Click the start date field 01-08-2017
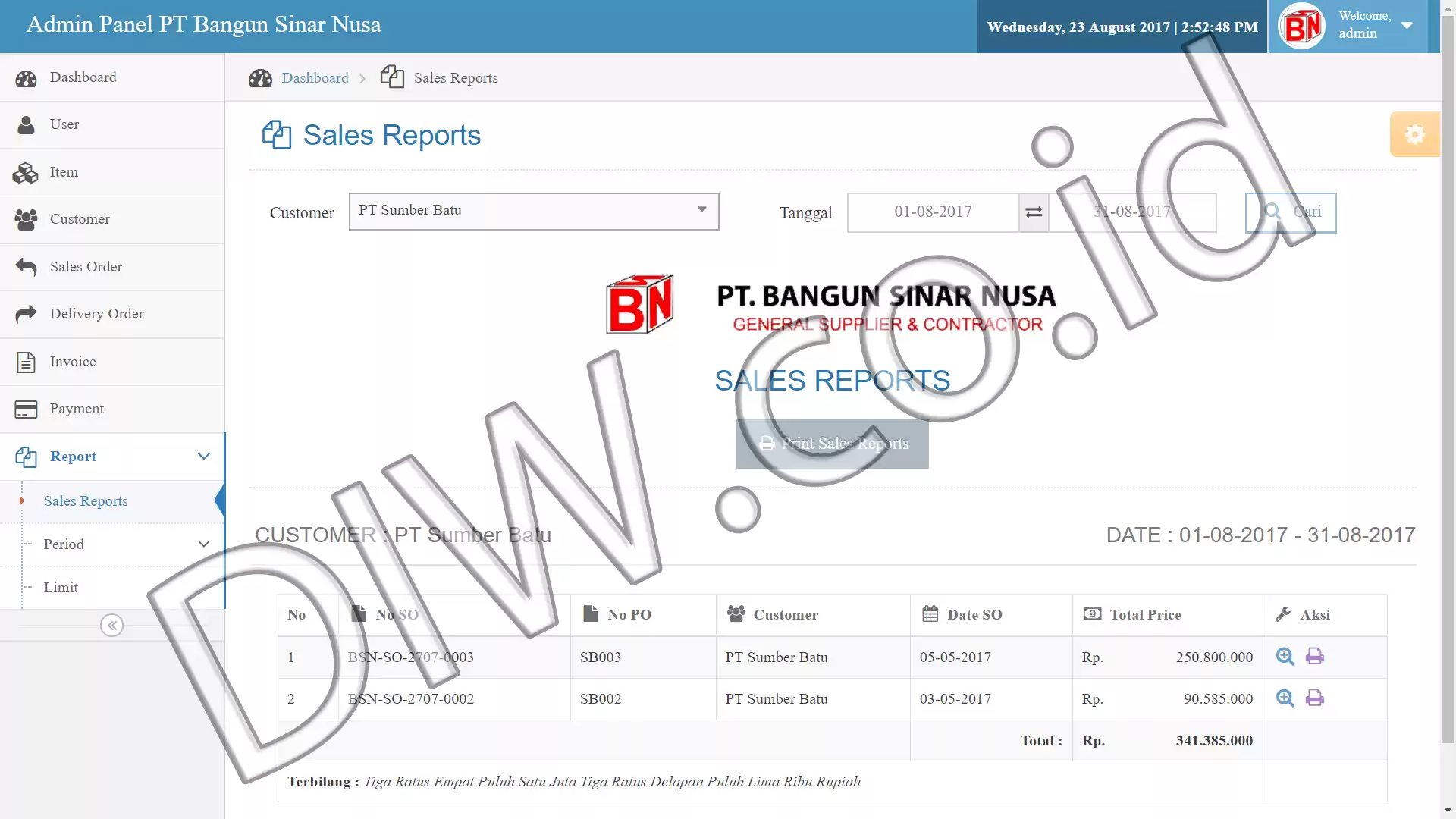The height and width of the screenshot is (819, 1456). coord(933,212)
